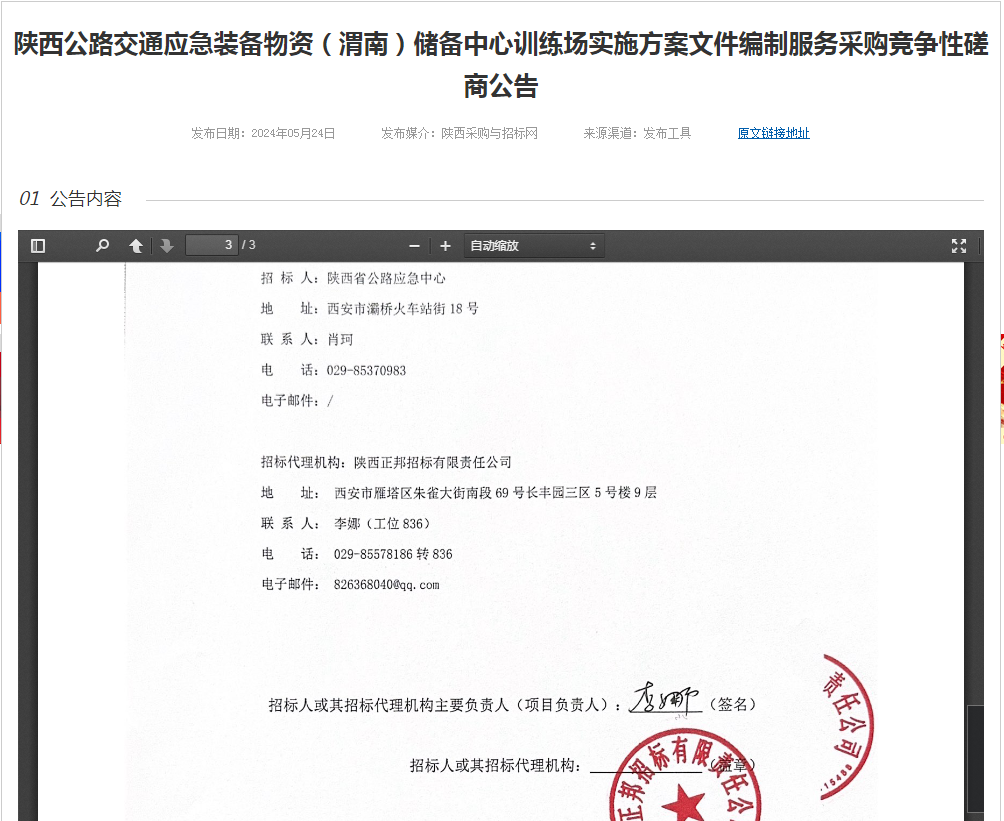Click the email 826368040@qq.com
This screenshot has height=821, width=1004.
(386, 585)
